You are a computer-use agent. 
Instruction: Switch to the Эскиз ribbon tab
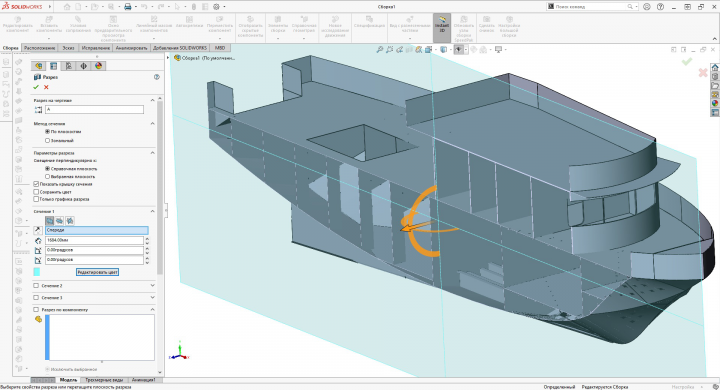click(68, 48)
